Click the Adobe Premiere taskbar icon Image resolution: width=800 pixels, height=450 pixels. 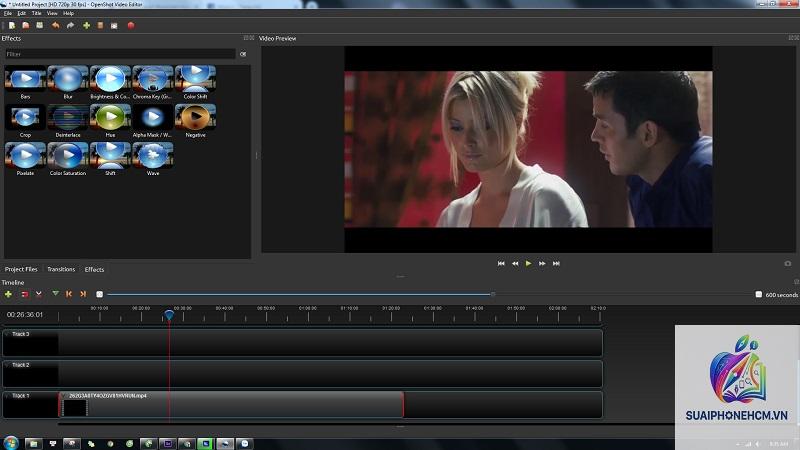[167, 444]
